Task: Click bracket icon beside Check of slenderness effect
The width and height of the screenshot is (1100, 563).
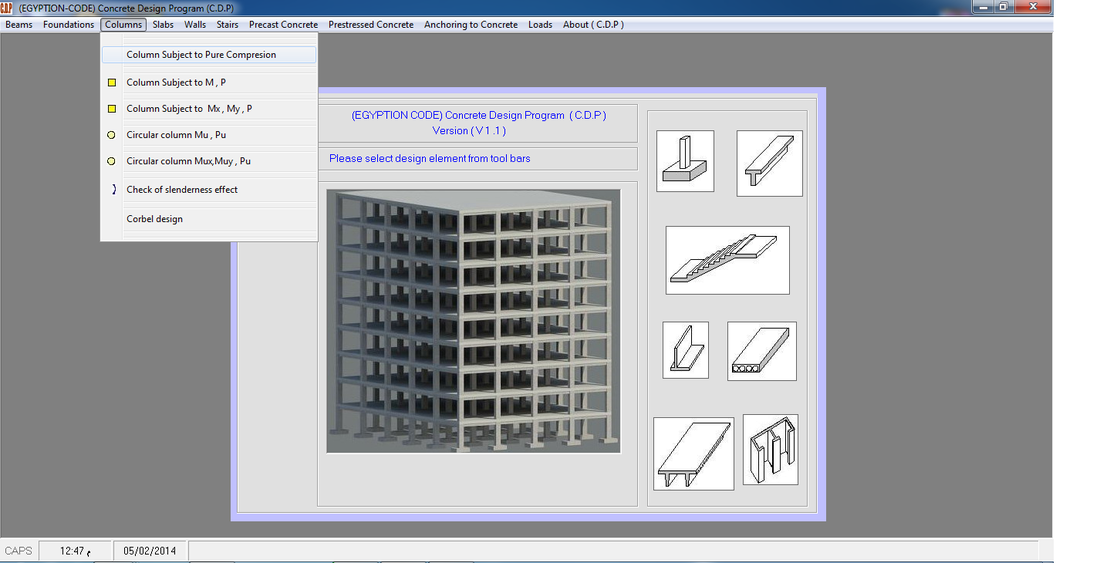Action: coord(114,189)
